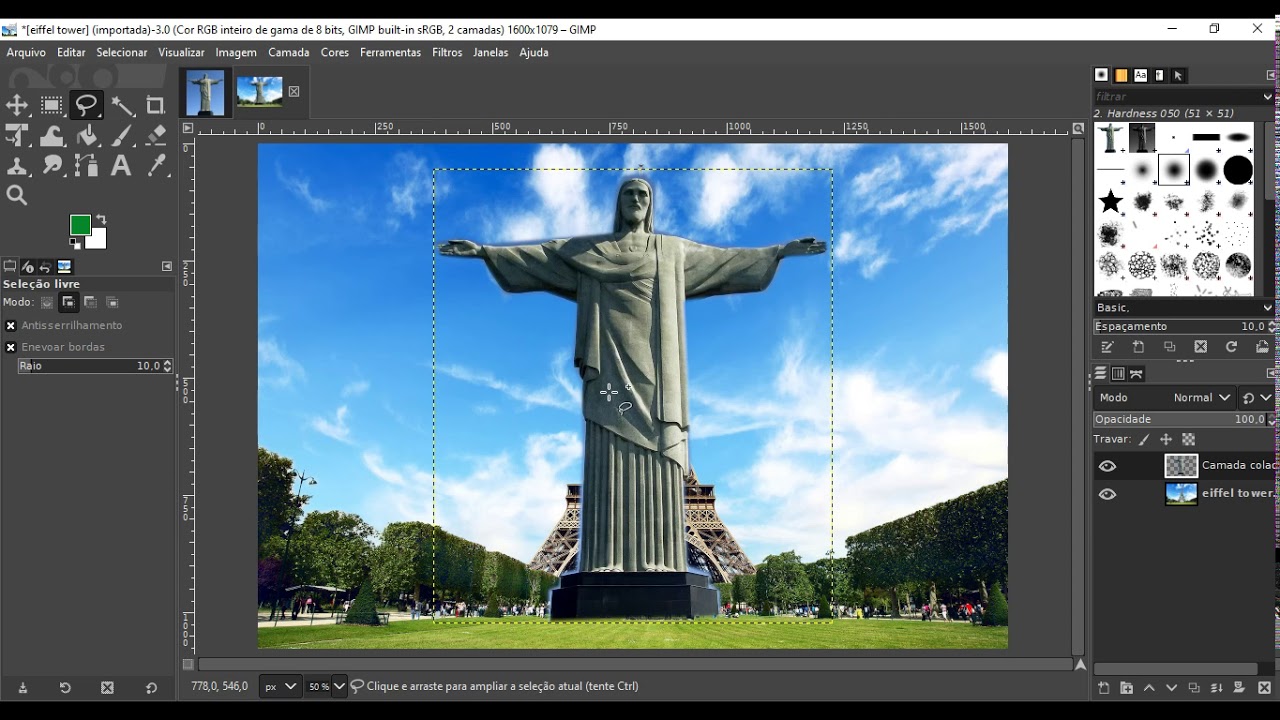
Task: Refresh the brushes list
Action: [1232, 347]
